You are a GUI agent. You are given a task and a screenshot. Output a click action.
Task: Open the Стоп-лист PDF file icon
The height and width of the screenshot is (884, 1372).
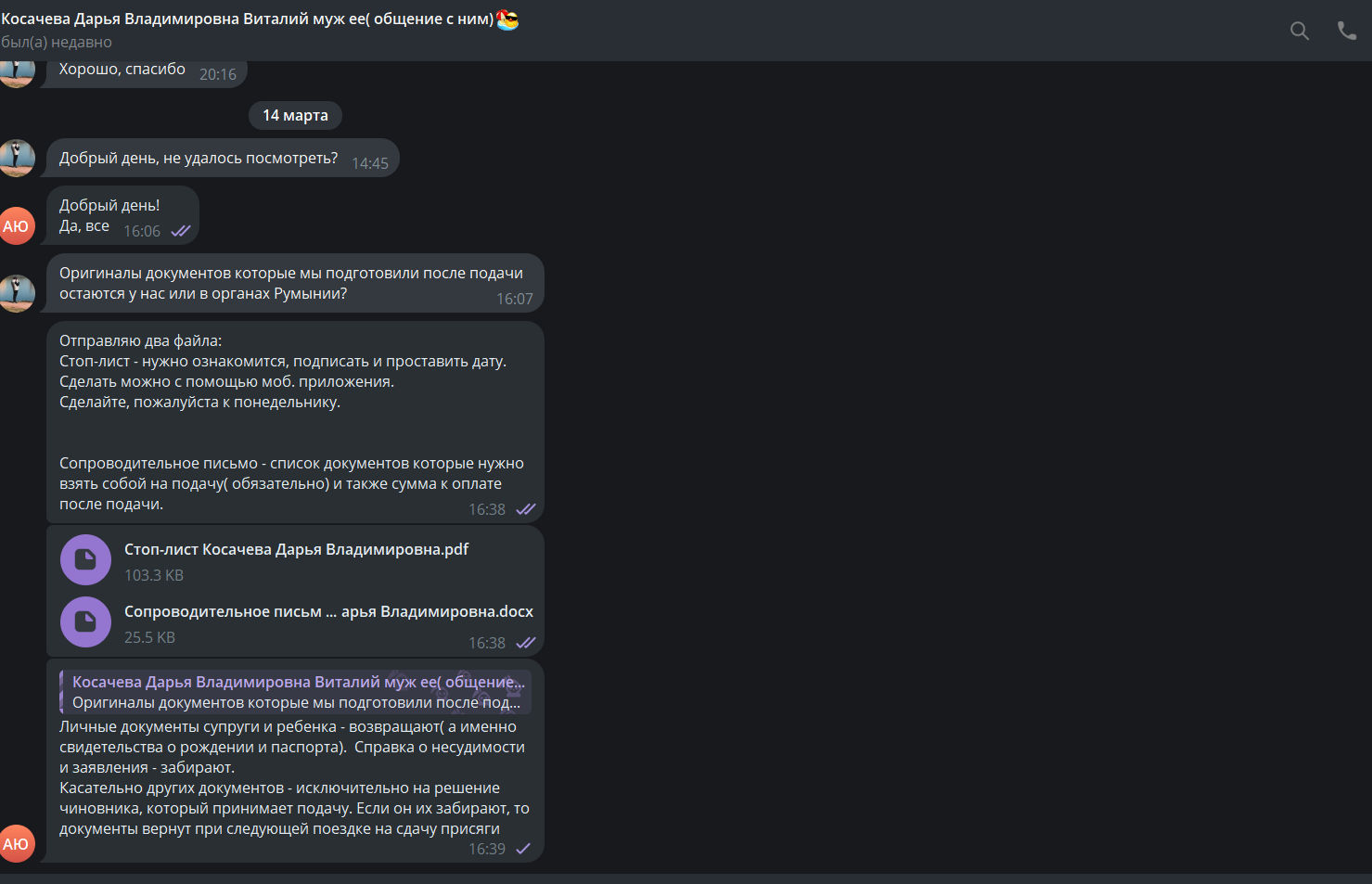pyautogui.click(x=85, y=559)
